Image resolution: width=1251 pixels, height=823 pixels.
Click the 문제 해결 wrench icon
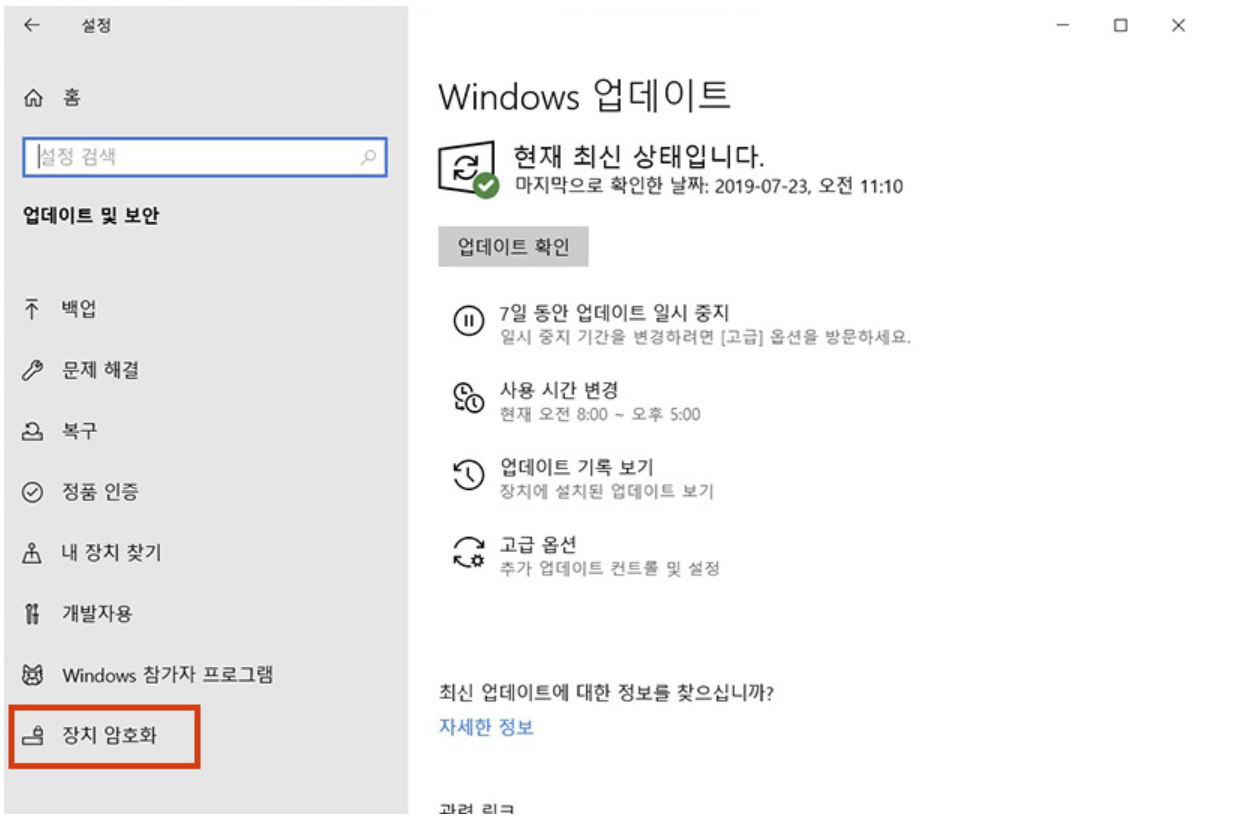[x=33, y=371]
